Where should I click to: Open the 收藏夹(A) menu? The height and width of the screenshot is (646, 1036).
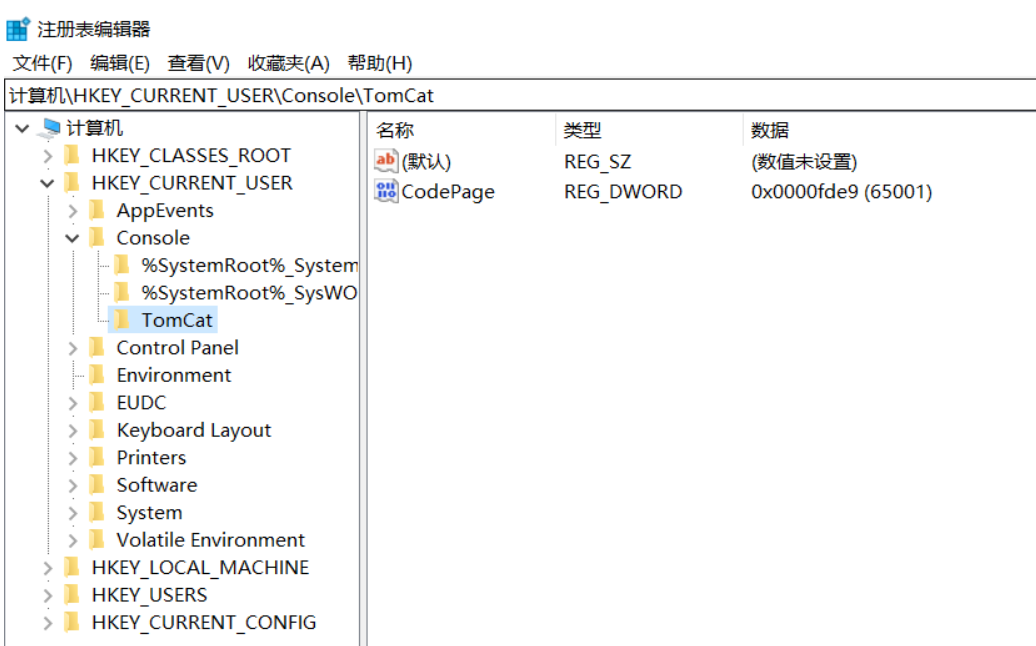(x=289, y=63)
